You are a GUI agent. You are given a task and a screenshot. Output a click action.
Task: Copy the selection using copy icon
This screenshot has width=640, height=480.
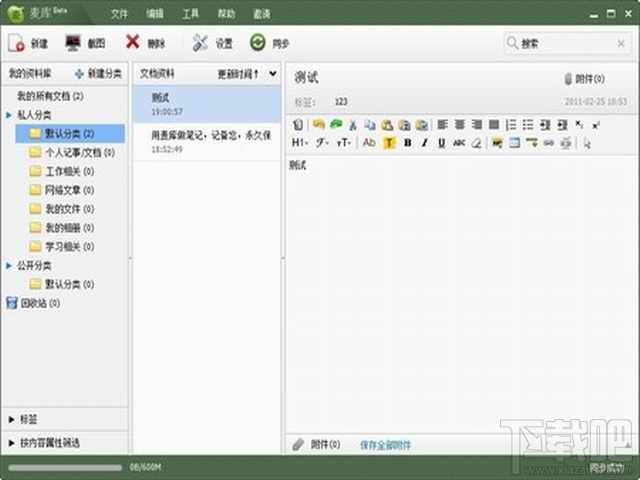tap(370, 124)
